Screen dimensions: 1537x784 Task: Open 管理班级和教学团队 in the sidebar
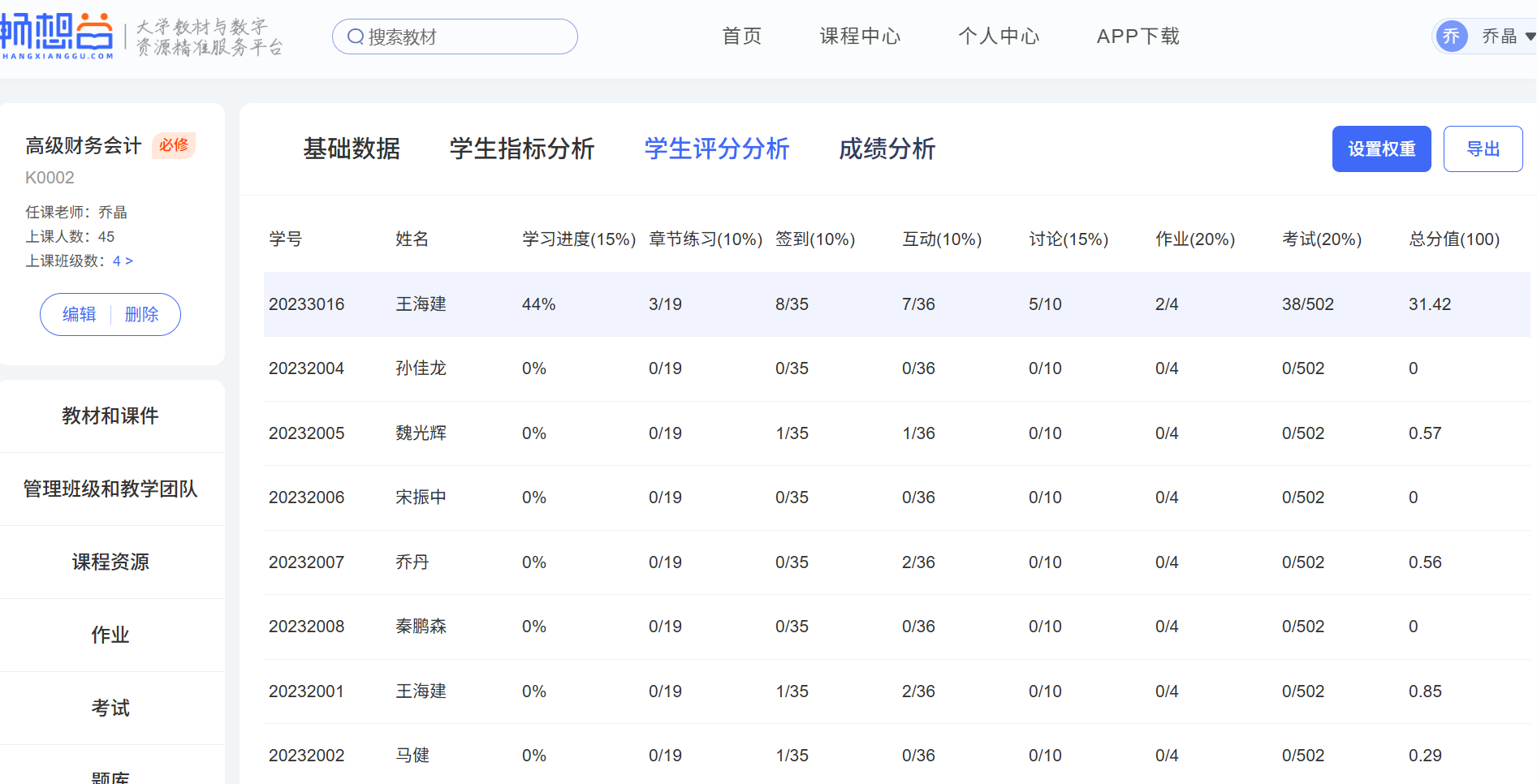pos(110,489)
